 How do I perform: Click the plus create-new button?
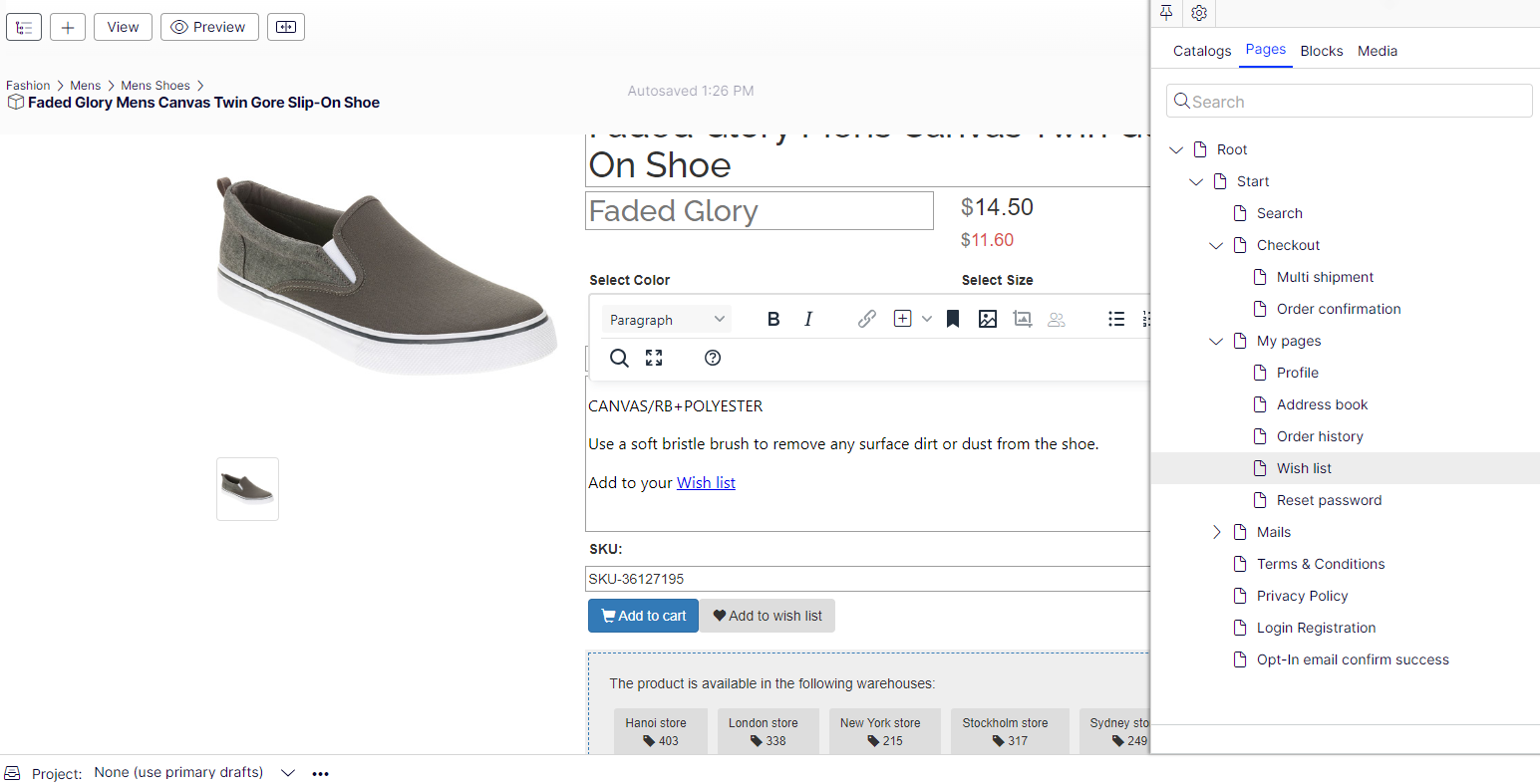(68, 27)
